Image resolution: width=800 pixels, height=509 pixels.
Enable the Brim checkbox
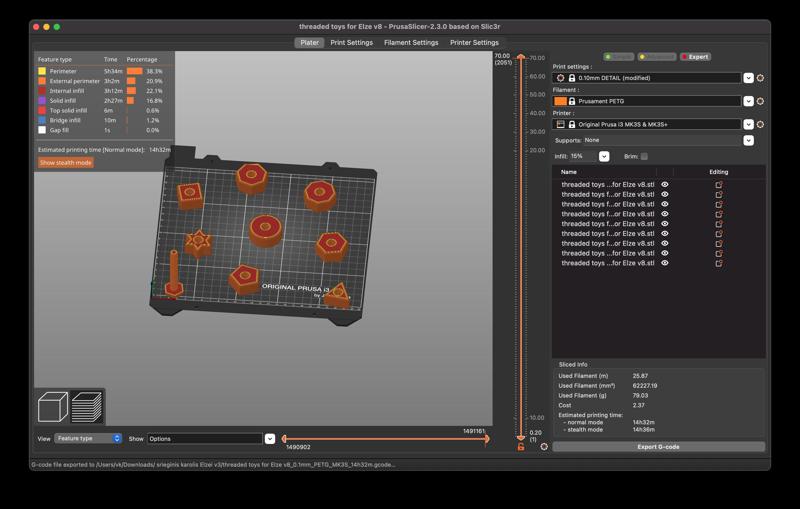644,157
